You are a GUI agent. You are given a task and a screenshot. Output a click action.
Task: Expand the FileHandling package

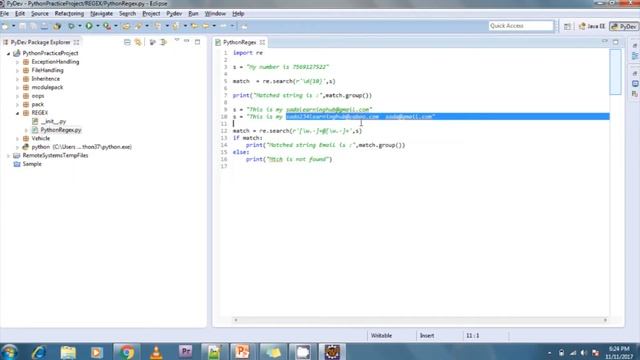(17, 71)
